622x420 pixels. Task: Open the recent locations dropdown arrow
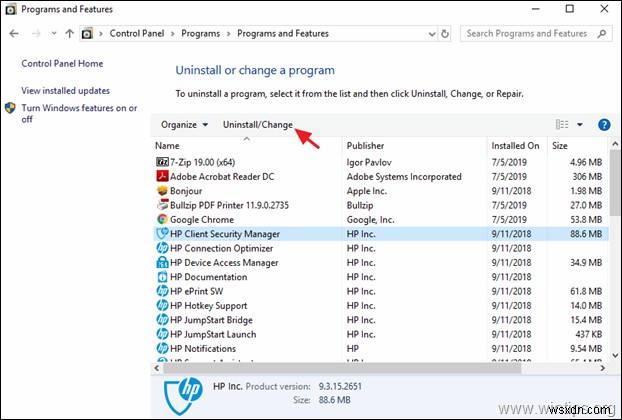point(52,33)
